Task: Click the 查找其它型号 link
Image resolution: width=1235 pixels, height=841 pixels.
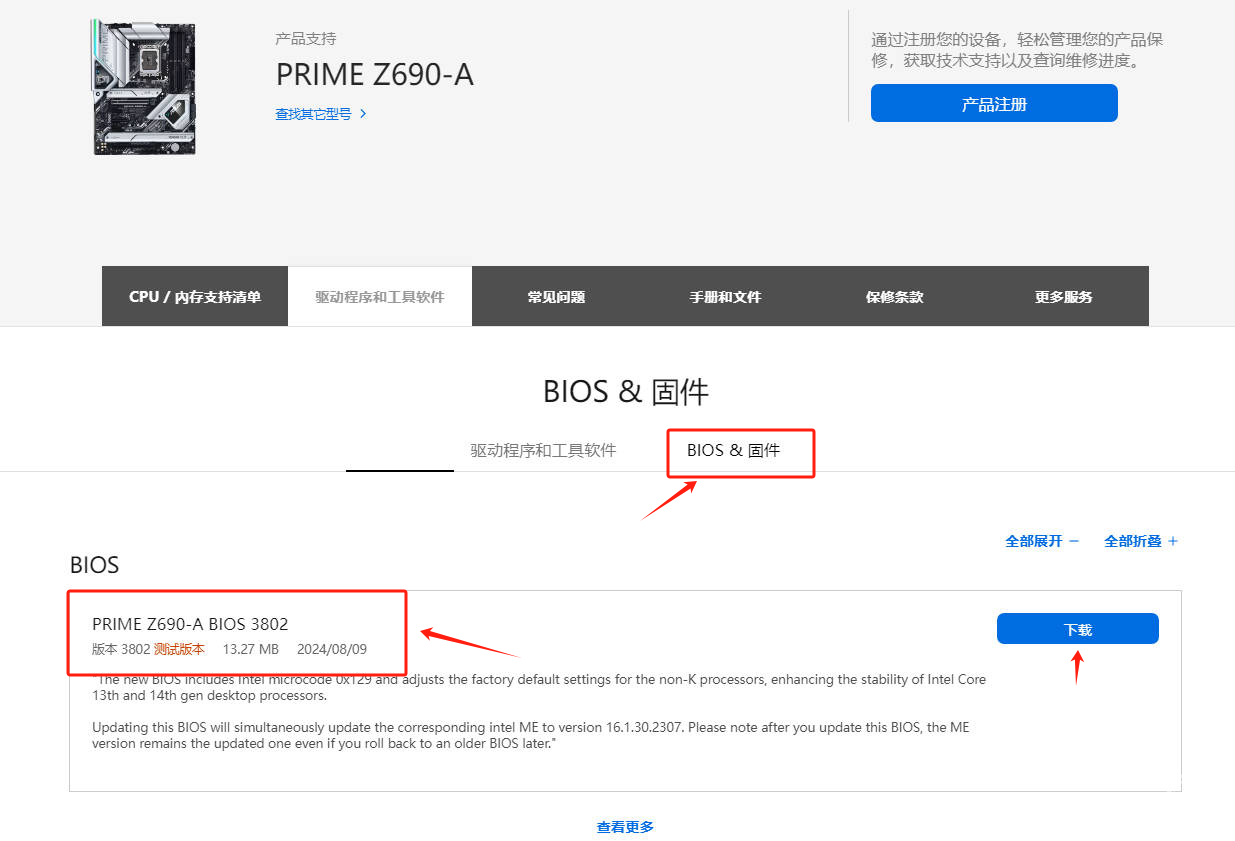Action: pos(313,114)
